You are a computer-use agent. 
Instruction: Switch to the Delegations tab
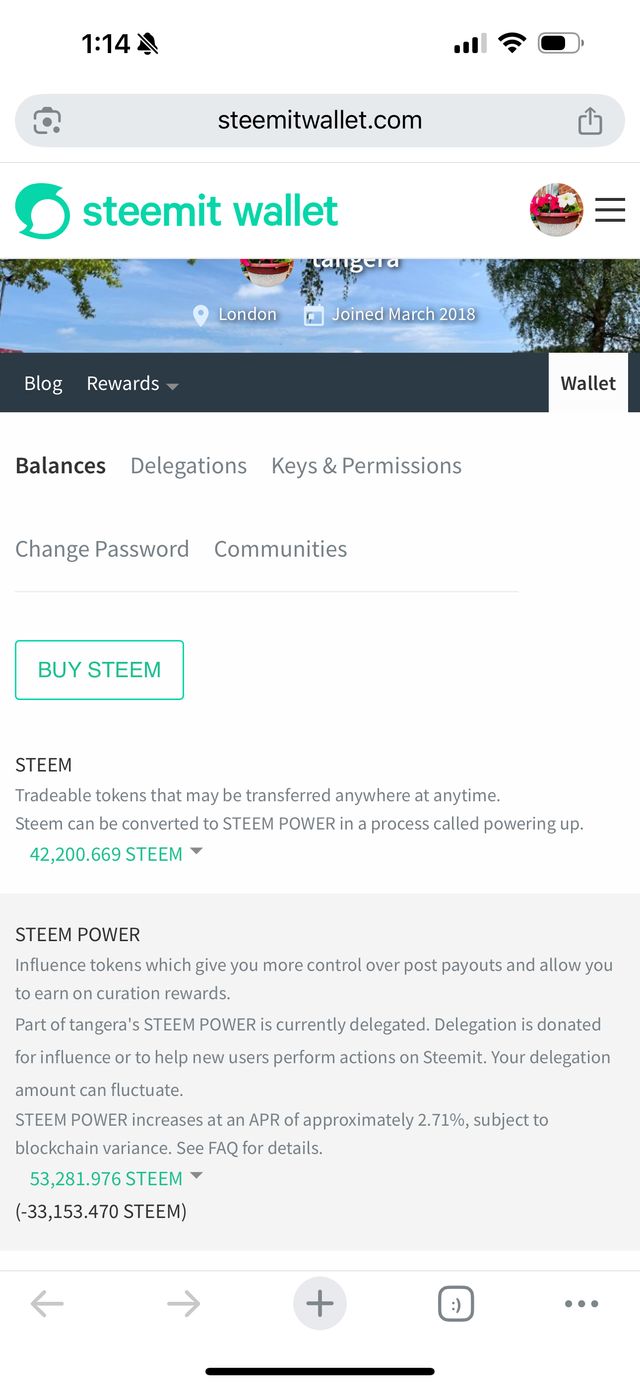point(188,466)
